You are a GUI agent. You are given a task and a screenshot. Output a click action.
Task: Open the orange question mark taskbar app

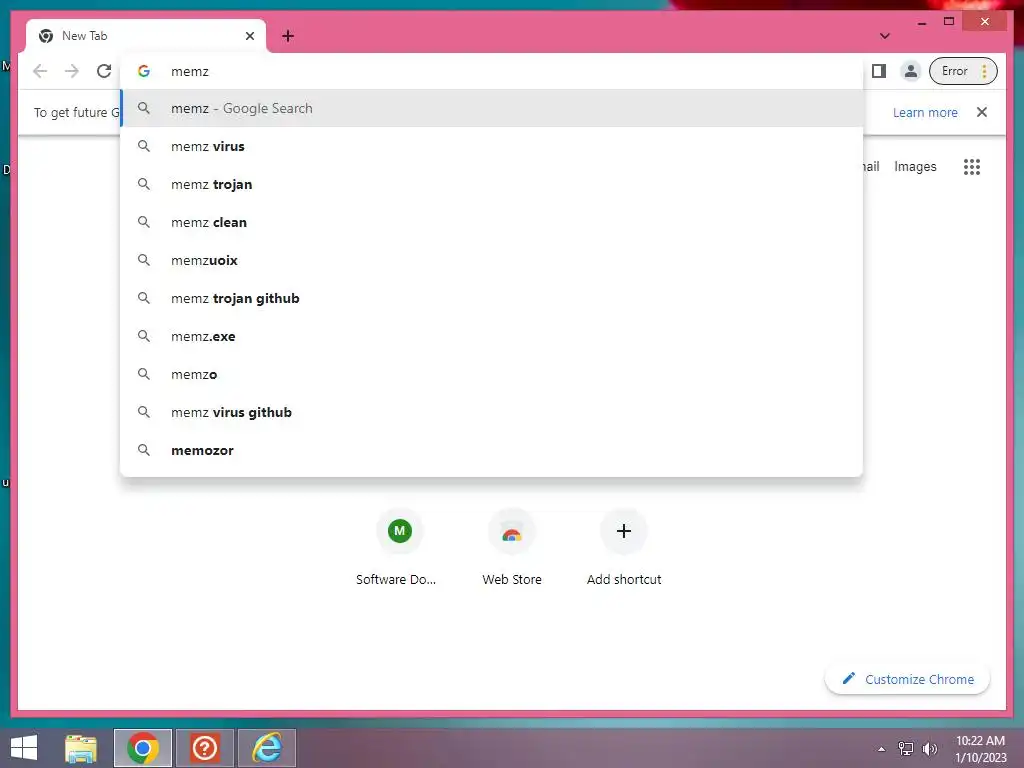(x=204, y=748)
